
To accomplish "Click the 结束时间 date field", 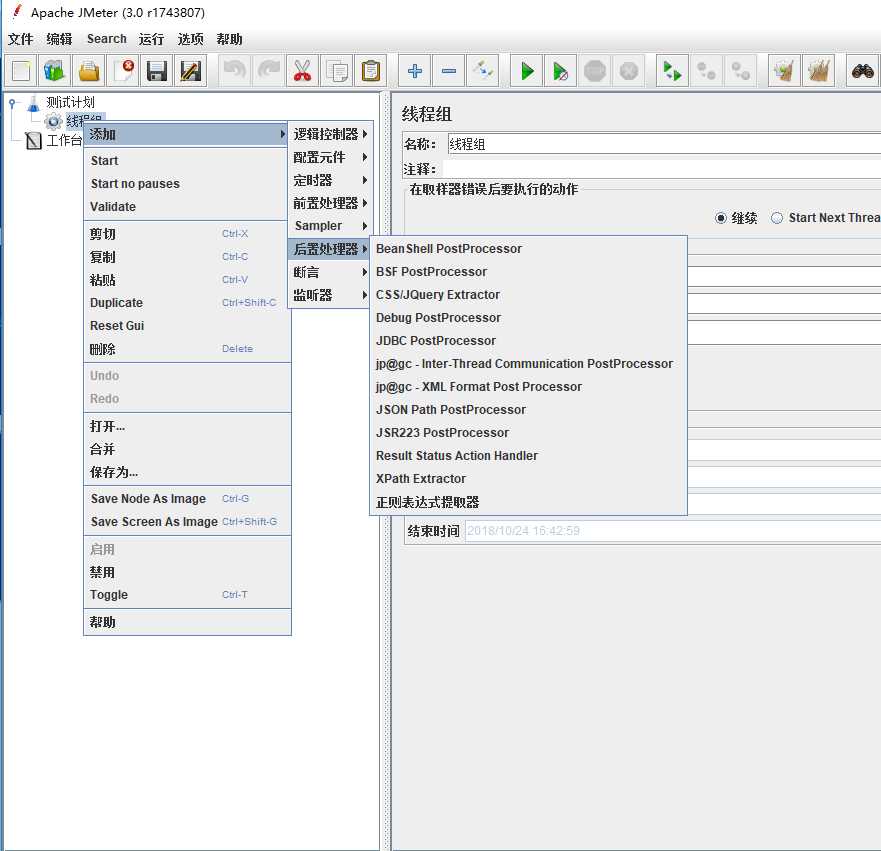I will [673, 531].
